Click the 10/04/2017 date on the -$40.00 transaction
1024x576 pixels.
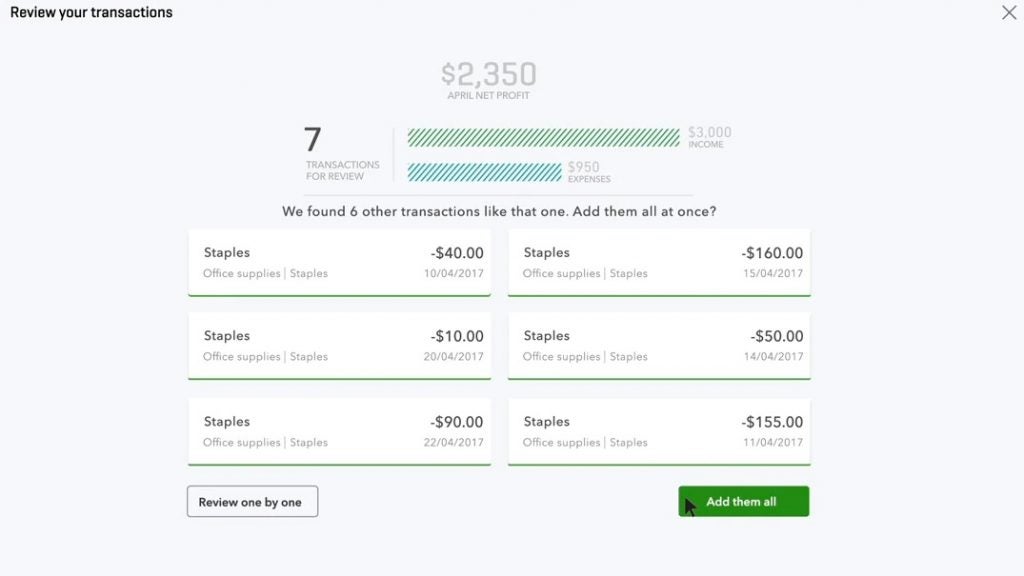(455, 273)
